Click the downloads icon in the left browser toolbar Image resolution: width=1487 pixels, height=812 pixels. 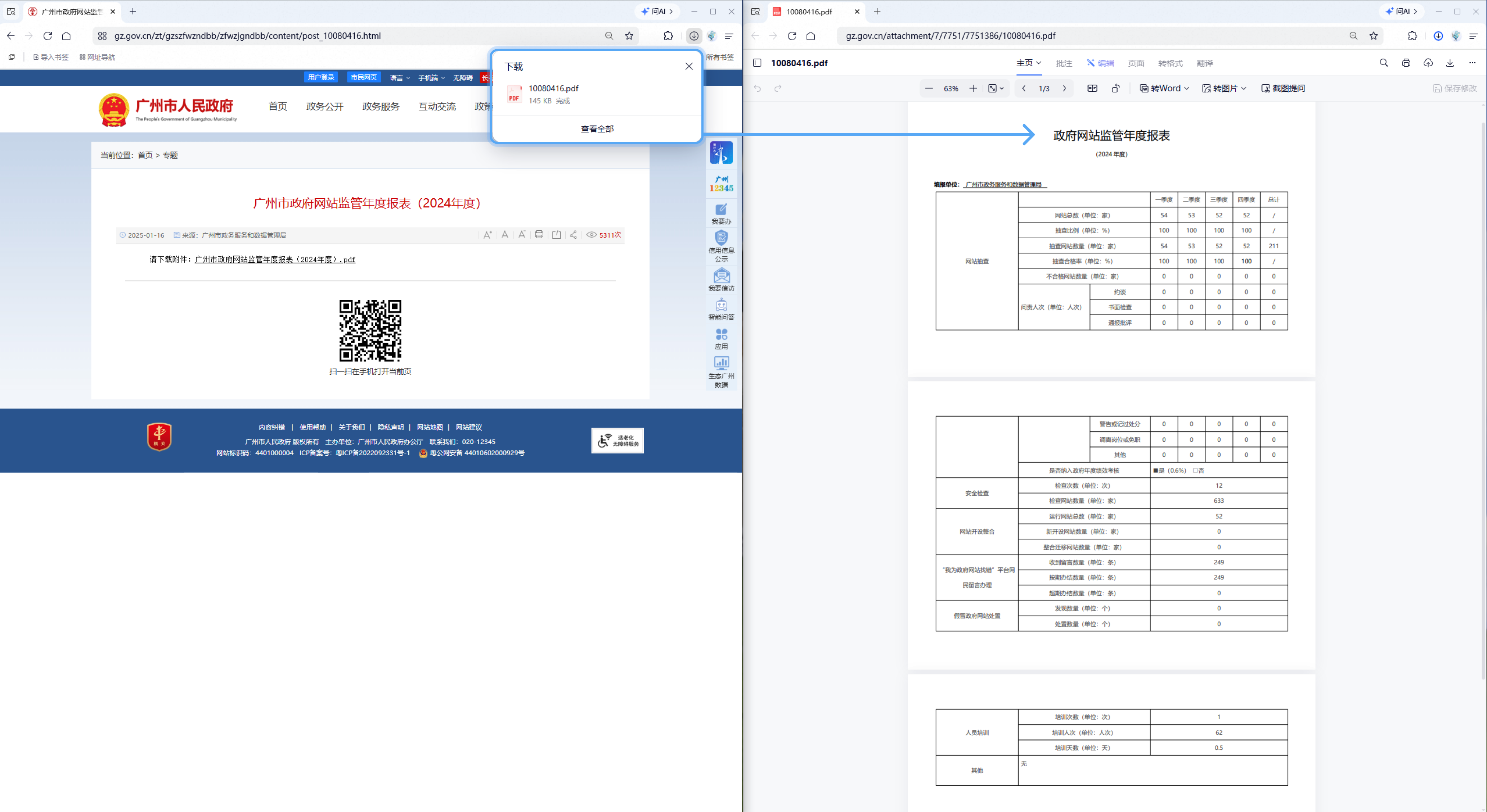[x=694, y=36]
